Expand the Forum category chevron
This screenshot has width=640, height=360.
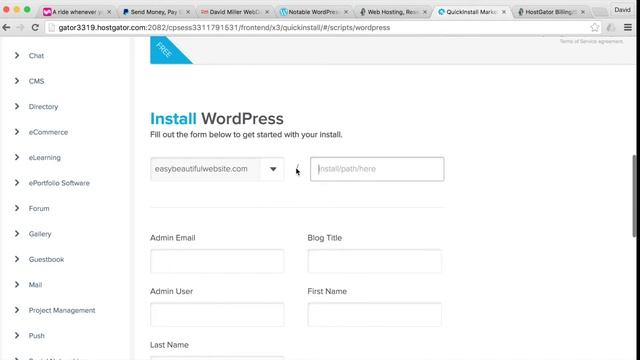tap(17, 208)
